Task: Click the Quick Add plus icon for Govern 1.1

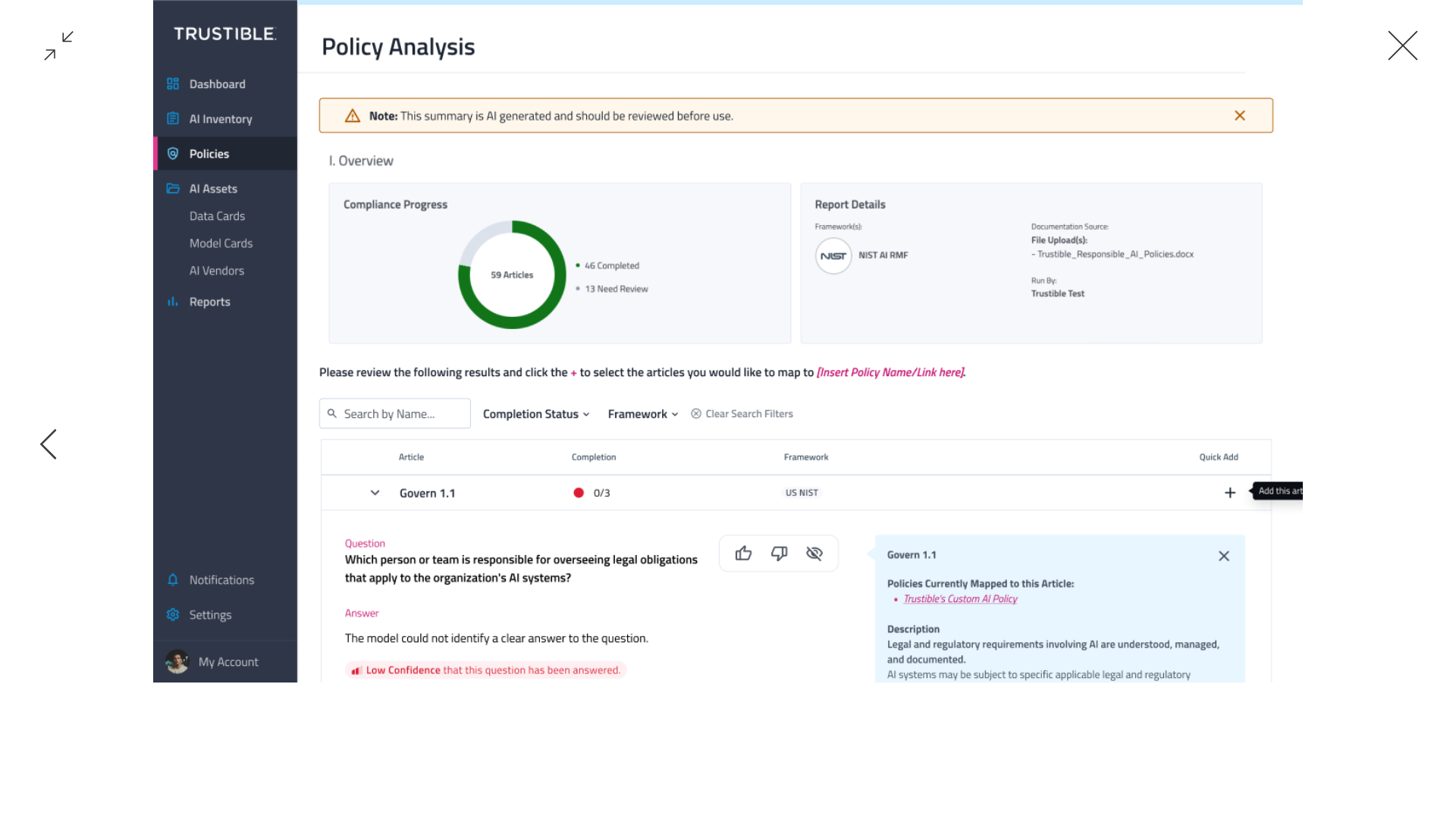Action: [1230, 492]
